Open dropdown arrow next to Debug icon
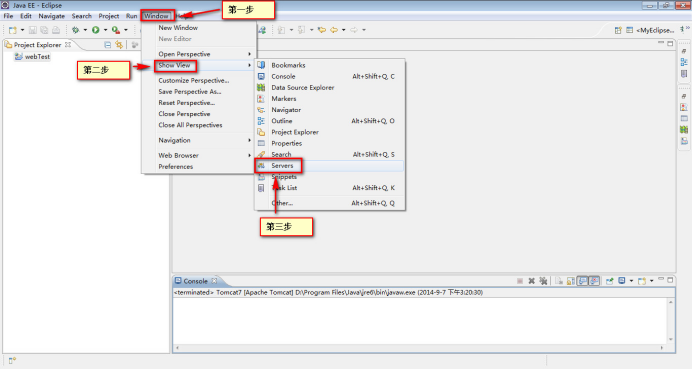The image size is (692, 369). [x=85, y=30]
